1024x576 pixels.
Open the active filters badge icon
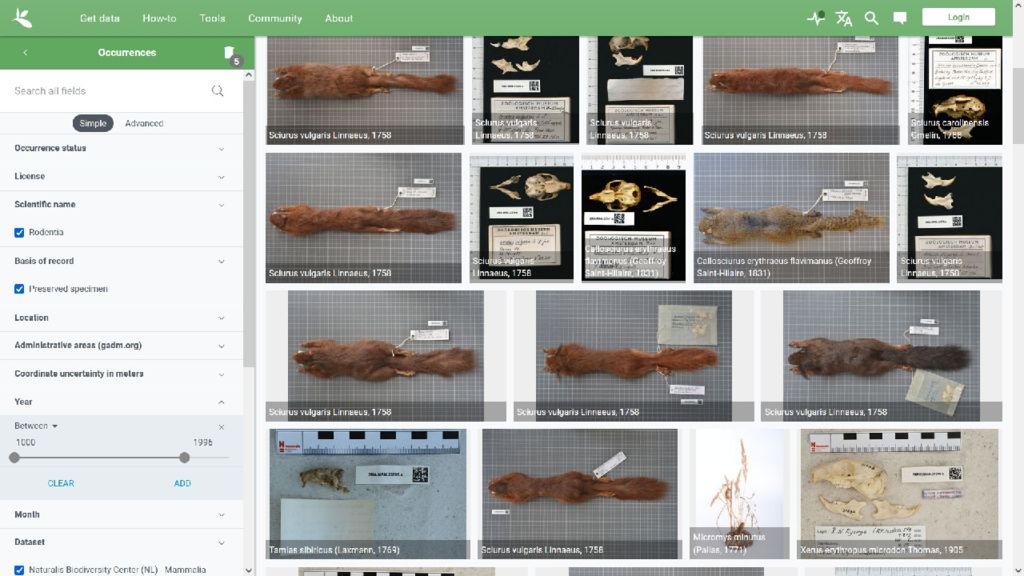pyautogui.click(x=231, y=55)
